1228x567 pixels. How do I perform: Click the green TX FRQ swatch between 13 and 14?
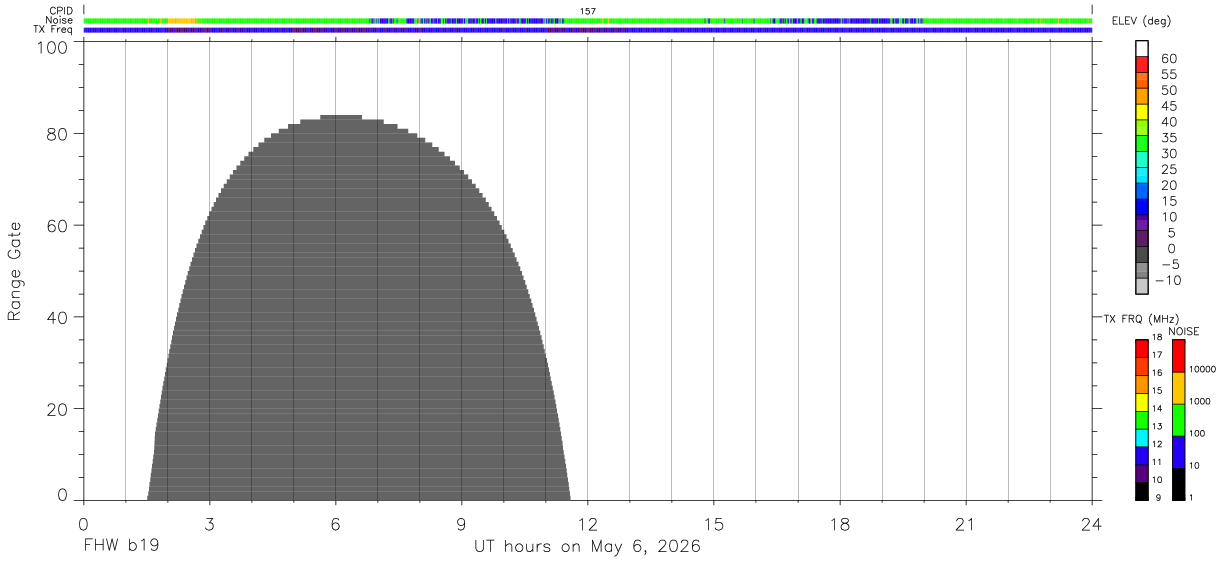tap(1142, 420)
